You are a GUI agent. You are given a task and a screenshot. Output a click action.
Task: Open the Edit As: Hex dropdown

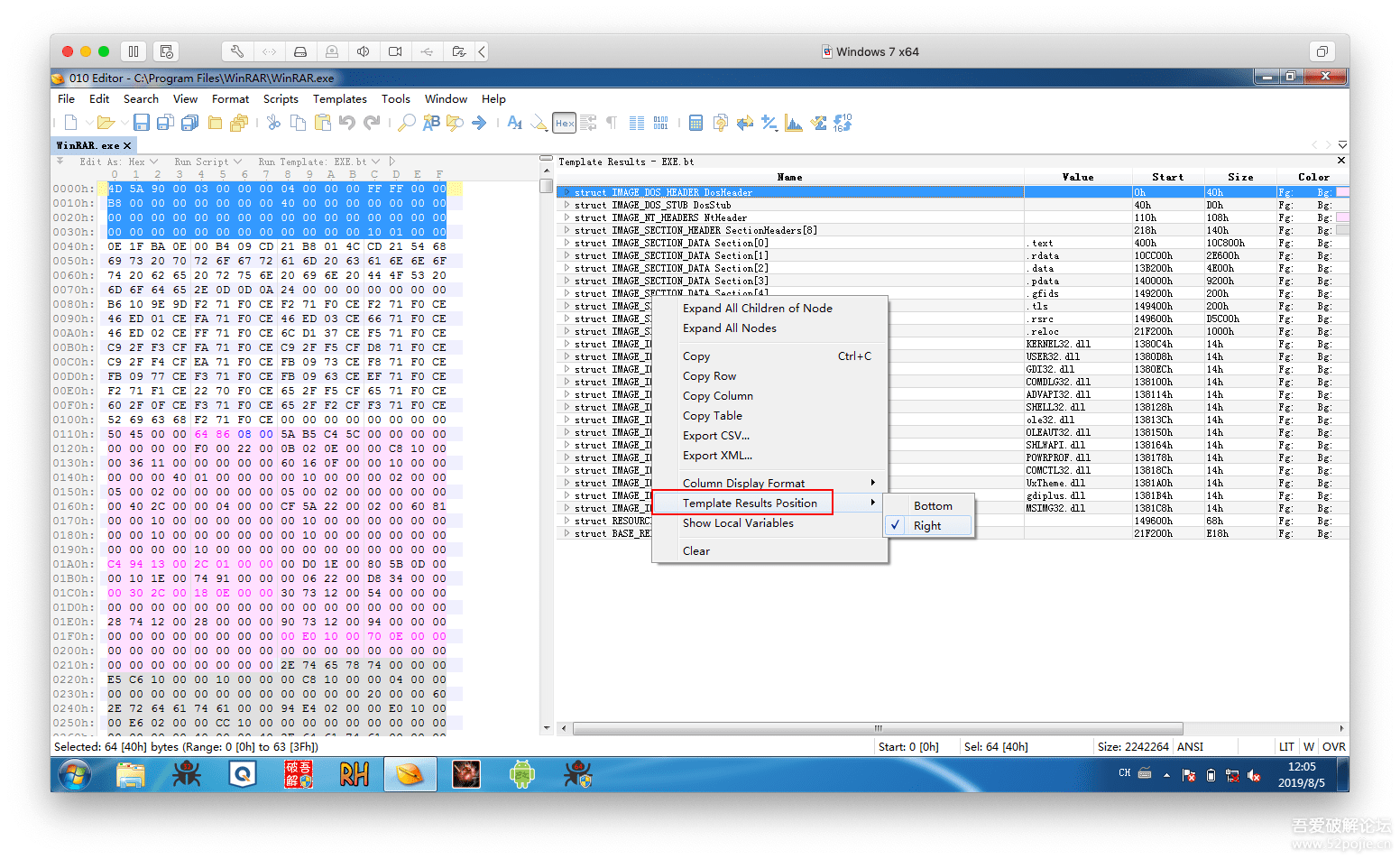(x=118, y=162)
